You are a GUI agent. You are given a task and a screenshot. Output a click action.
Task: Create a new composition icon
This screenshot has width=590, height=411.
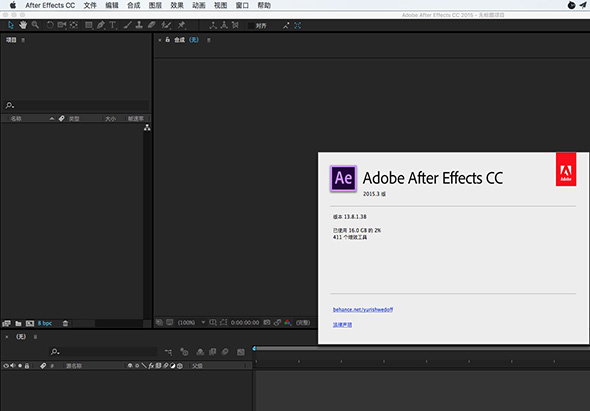point(30,323)
